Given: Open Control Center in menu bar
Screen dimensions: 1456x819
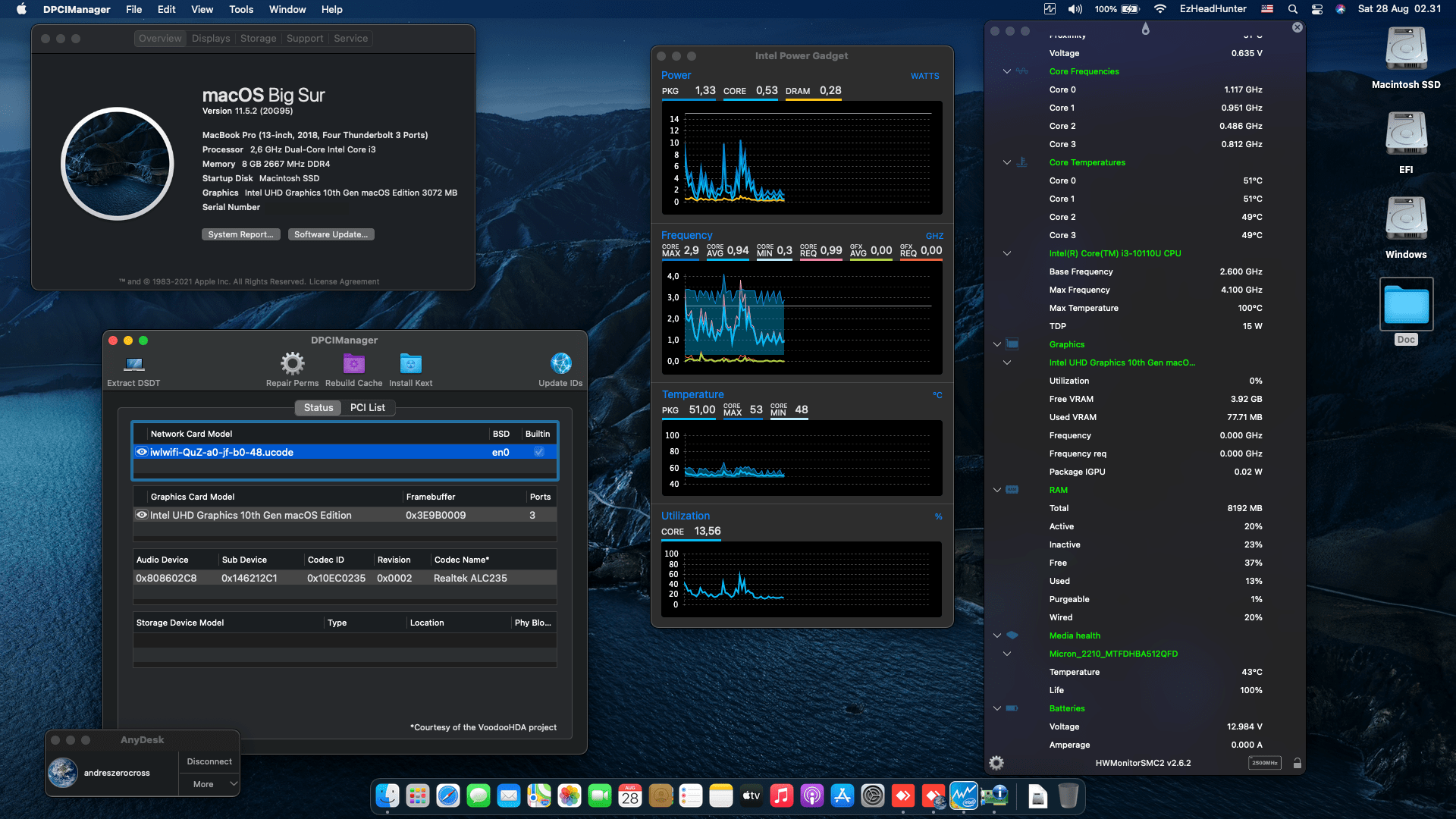Looking at the screenshot, I should click(x=1317, y=9).
